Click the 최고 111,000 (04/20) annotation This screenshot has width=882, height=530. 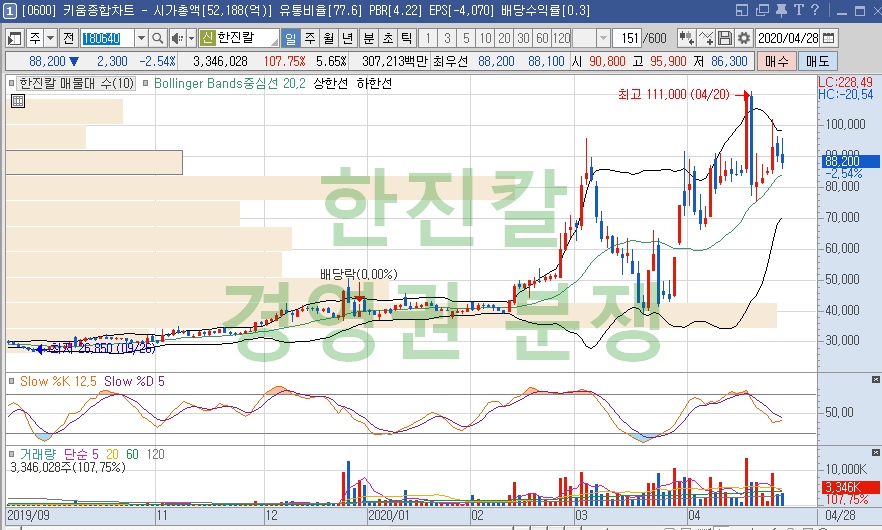click(674, 94)
